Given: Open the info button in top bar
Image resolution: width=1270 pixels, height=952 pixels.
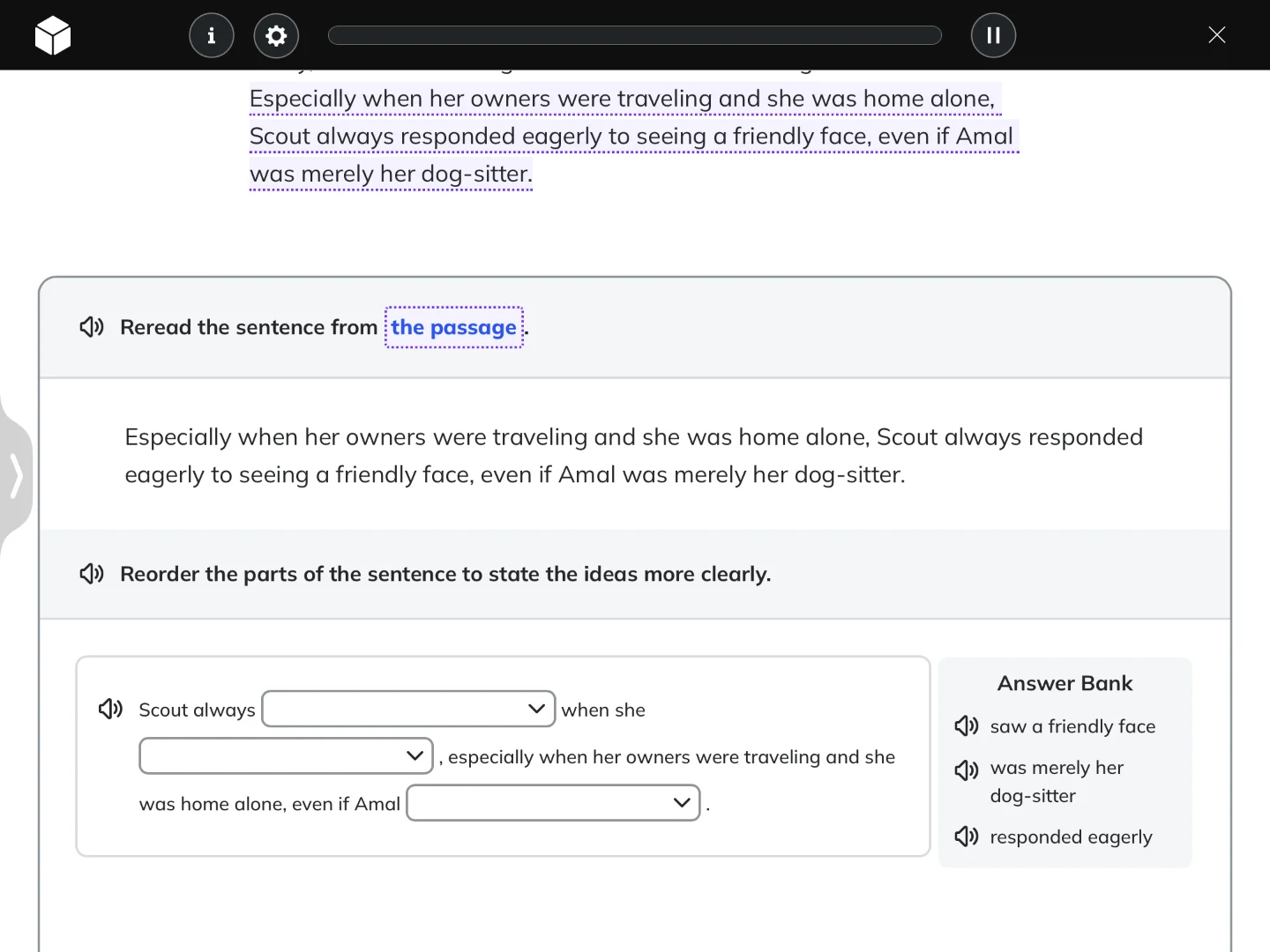Looking at the screenshot, I should (212, 35).
